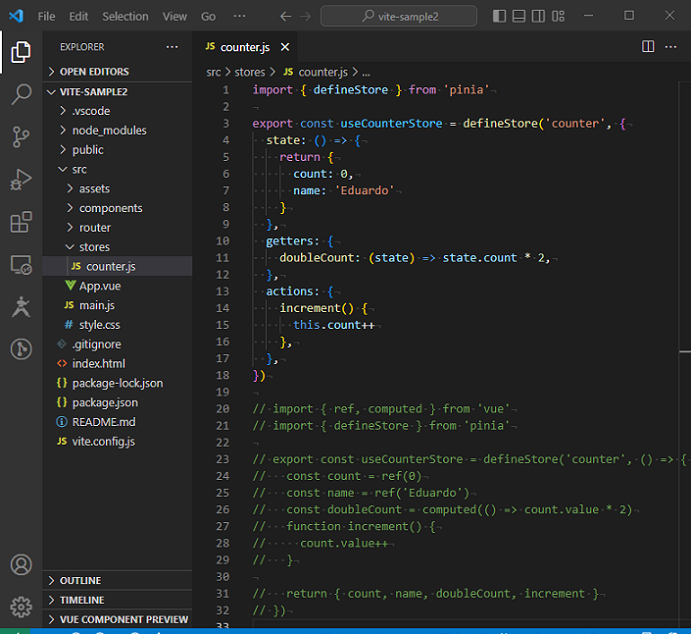Toggle Secondary Side Bar visibility

(x=538, y=16)
